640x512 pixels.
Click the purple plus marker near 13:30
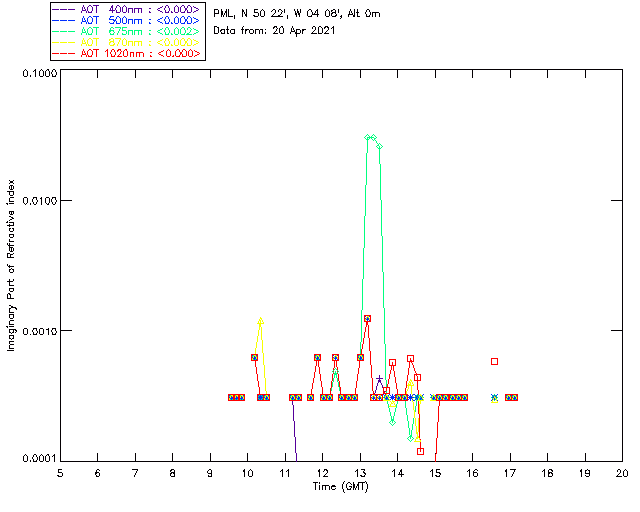coord(379,379)
